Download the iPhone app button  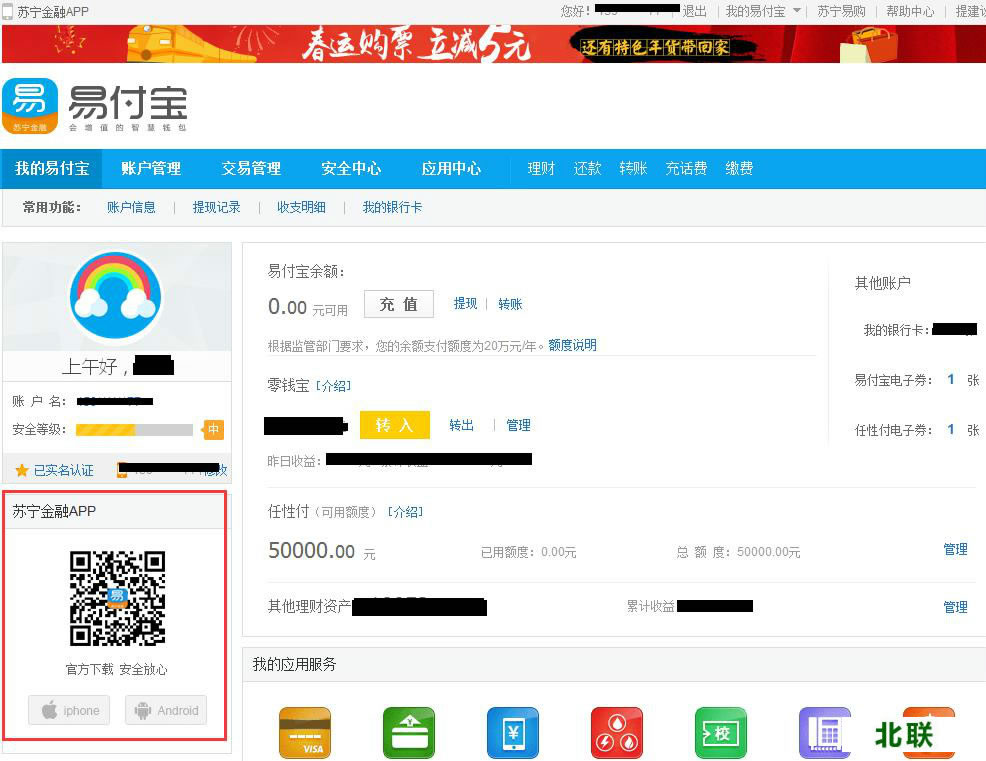(70, 711)
